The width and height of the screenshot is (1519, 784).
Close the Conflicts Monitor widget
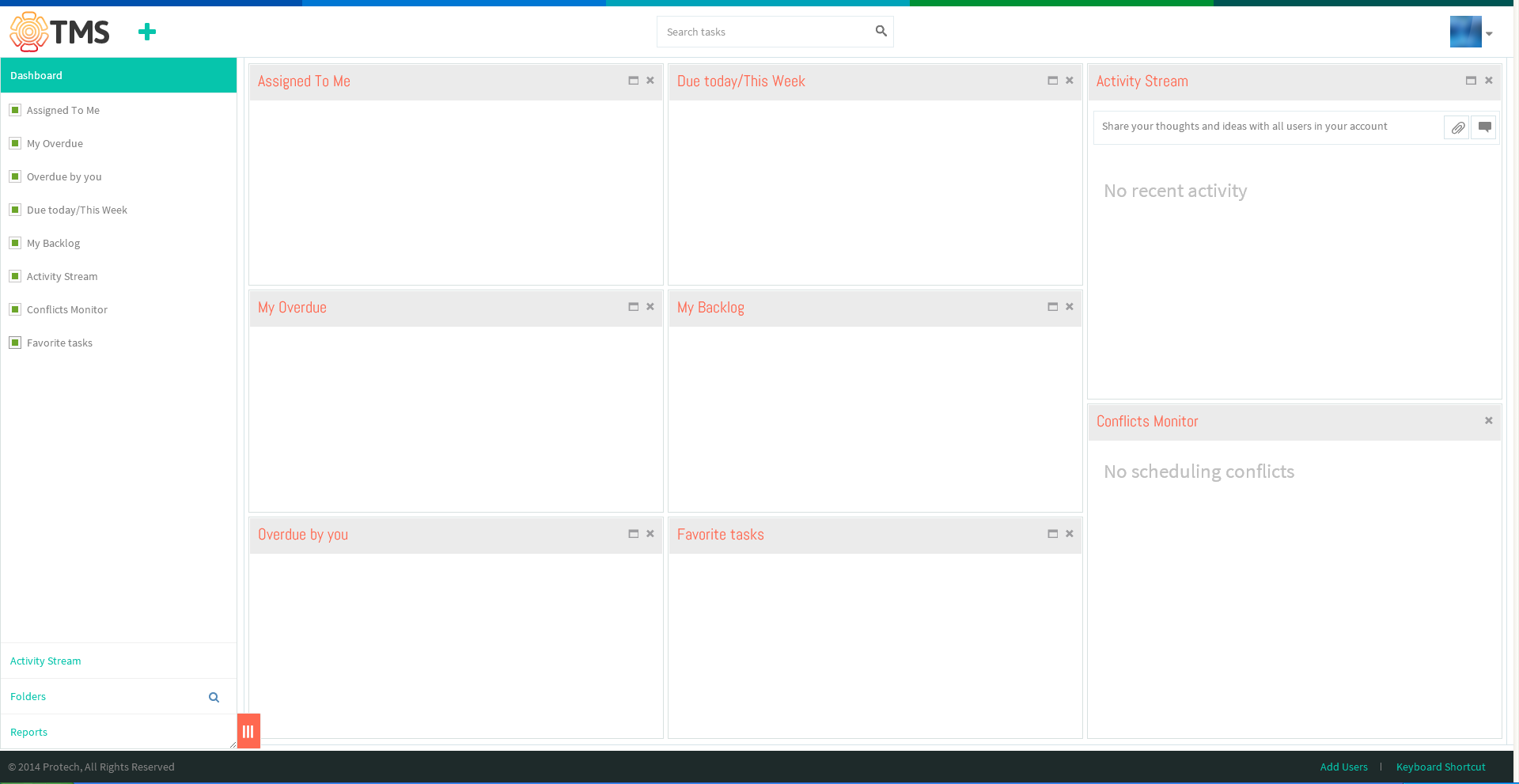[x=1488, y=421]
